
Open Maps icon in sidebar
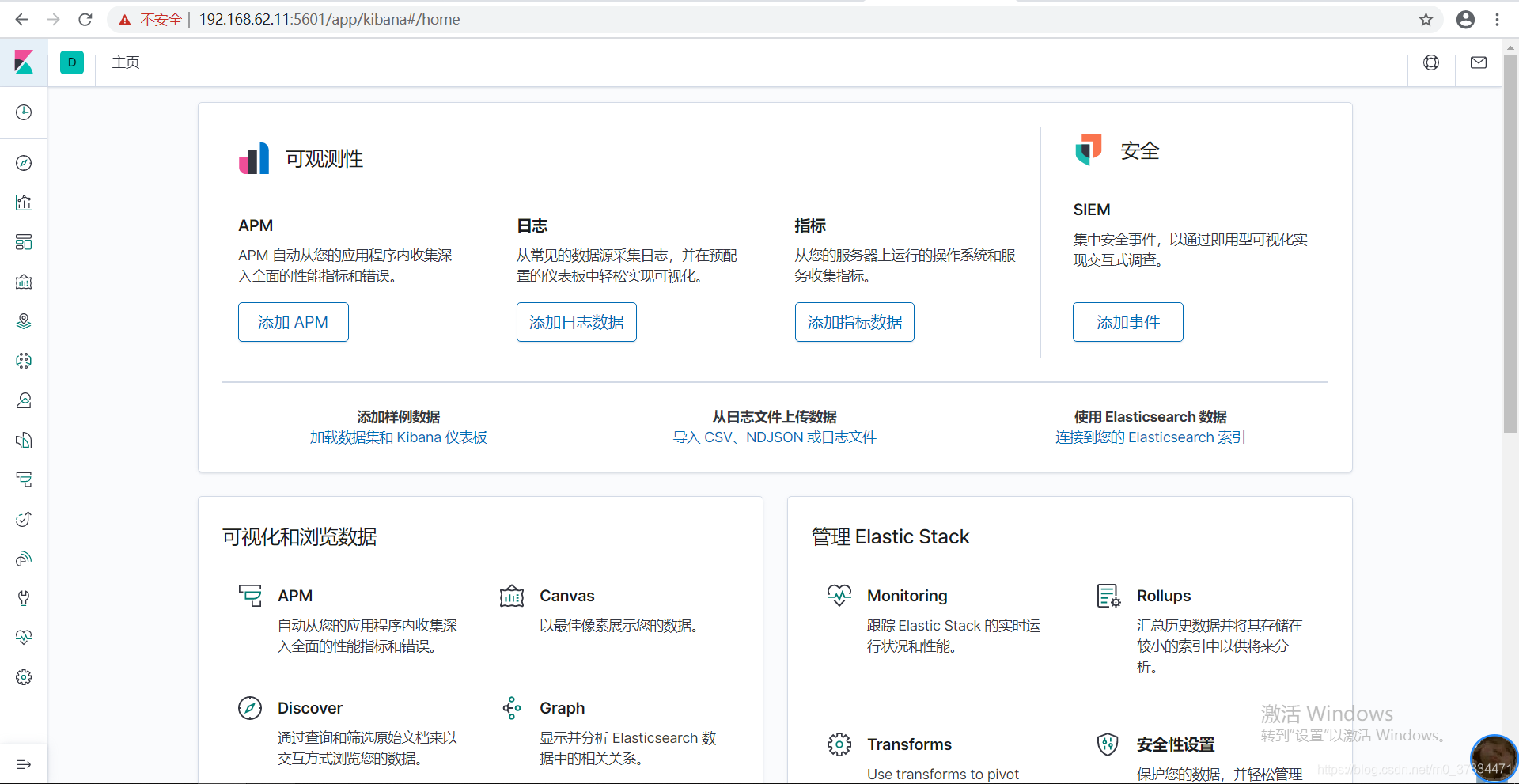tap(24, 321)
